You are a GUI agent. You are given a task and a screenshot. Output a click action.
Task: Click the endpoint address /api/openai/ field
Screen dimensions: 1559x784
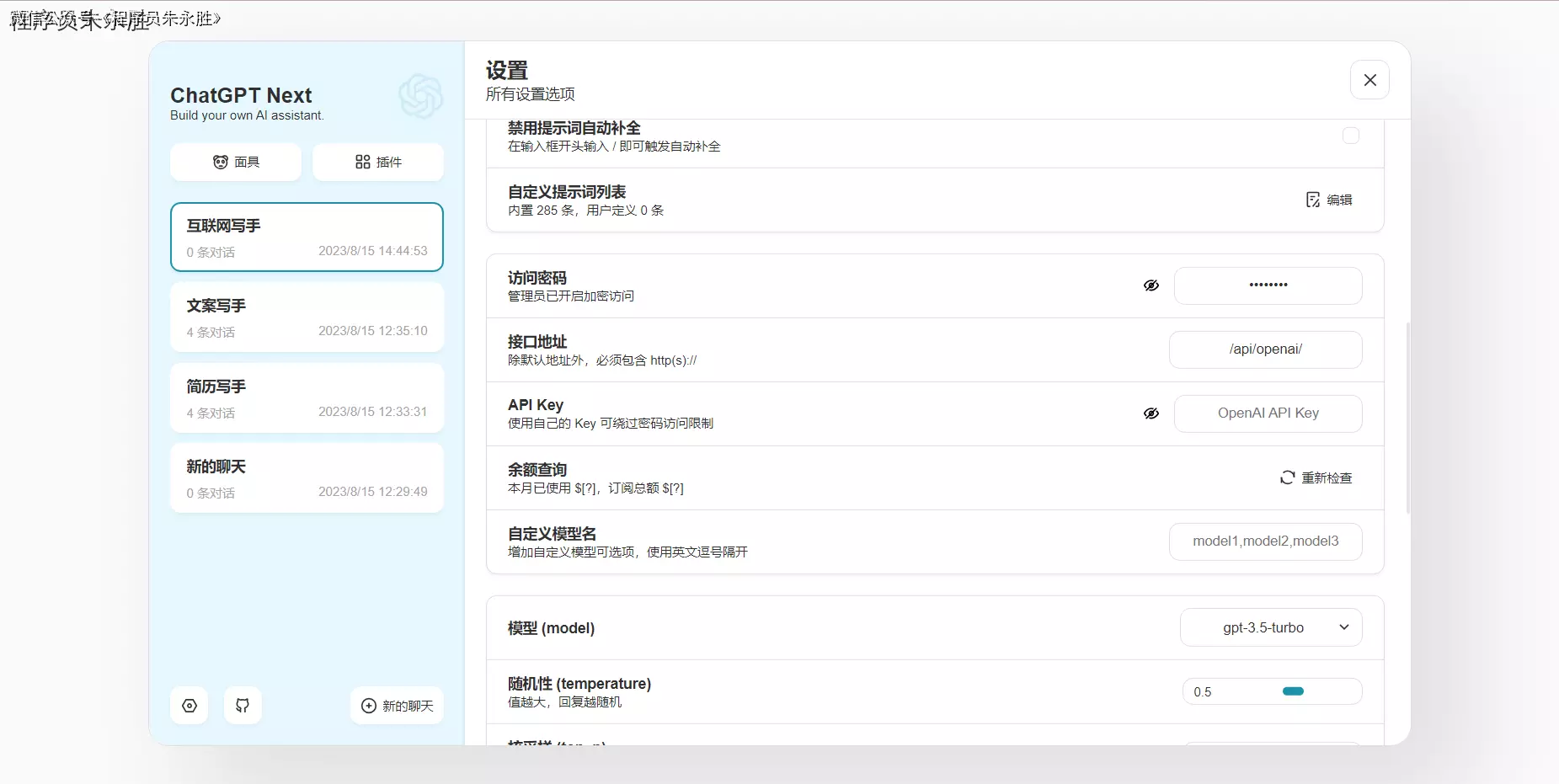[1265, 349]
